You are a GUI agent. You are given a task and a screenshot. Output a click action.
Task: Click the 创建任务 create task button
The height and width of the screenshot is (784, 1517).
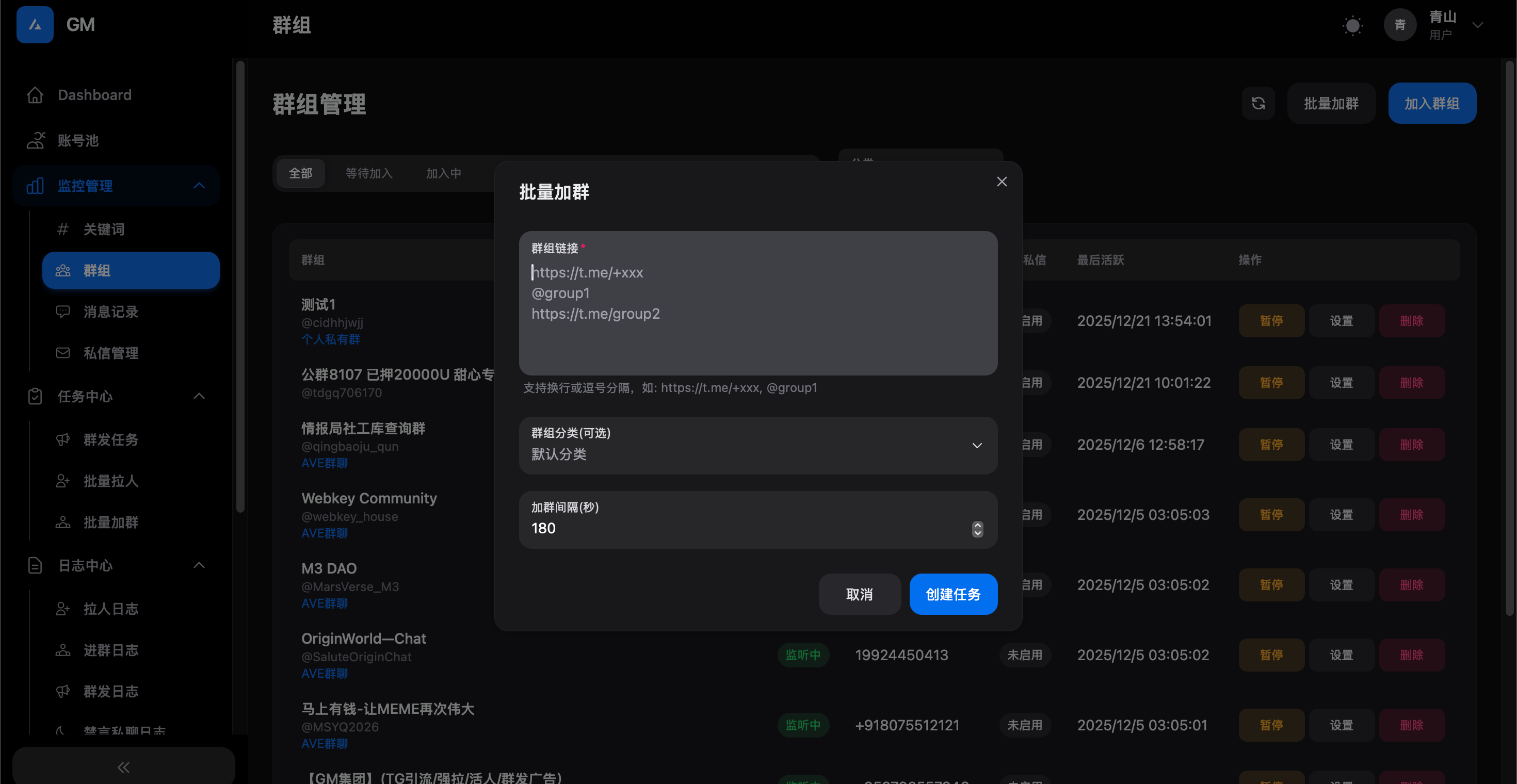(953, 594)
